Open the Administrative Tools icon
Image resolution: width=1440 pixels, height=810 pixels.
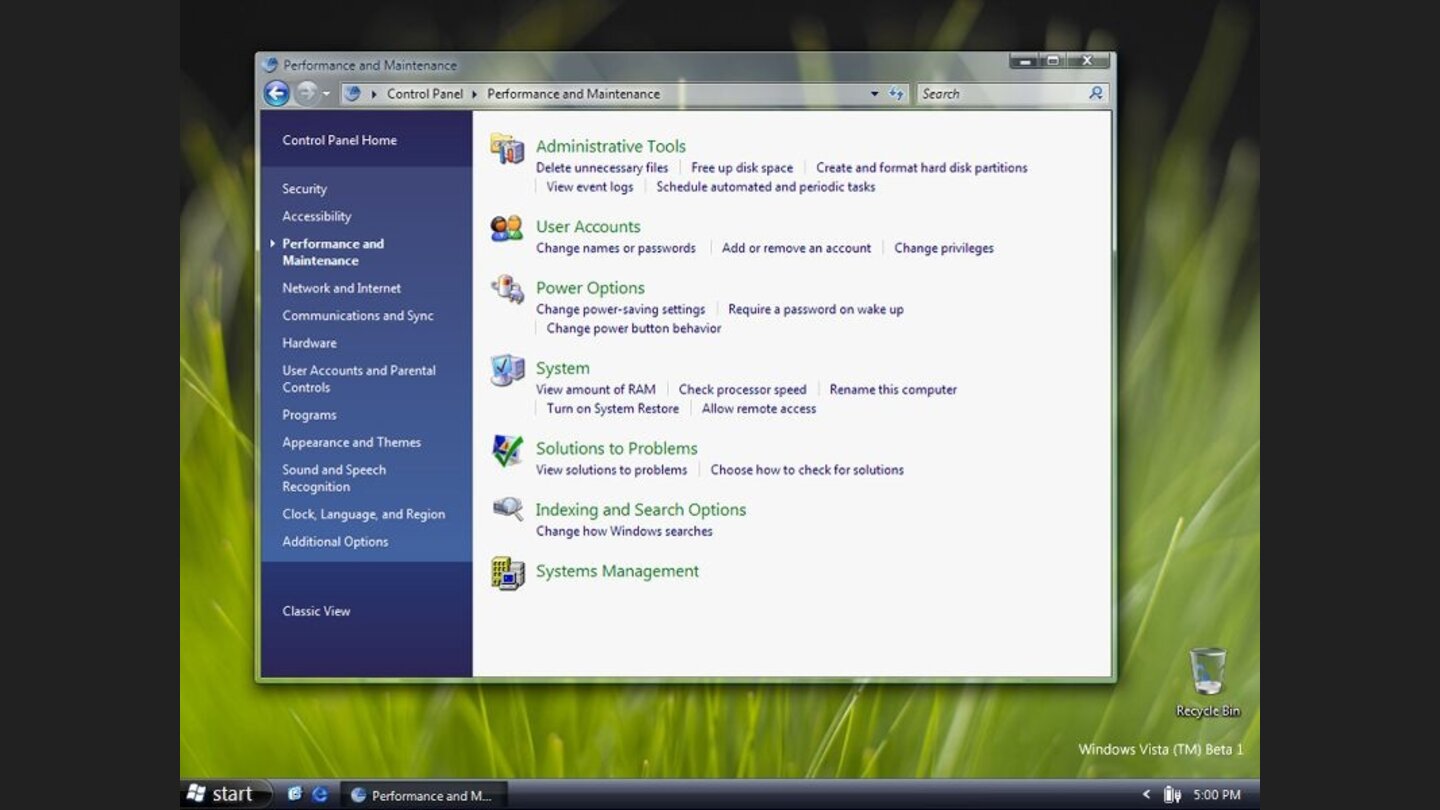[507, 150]
